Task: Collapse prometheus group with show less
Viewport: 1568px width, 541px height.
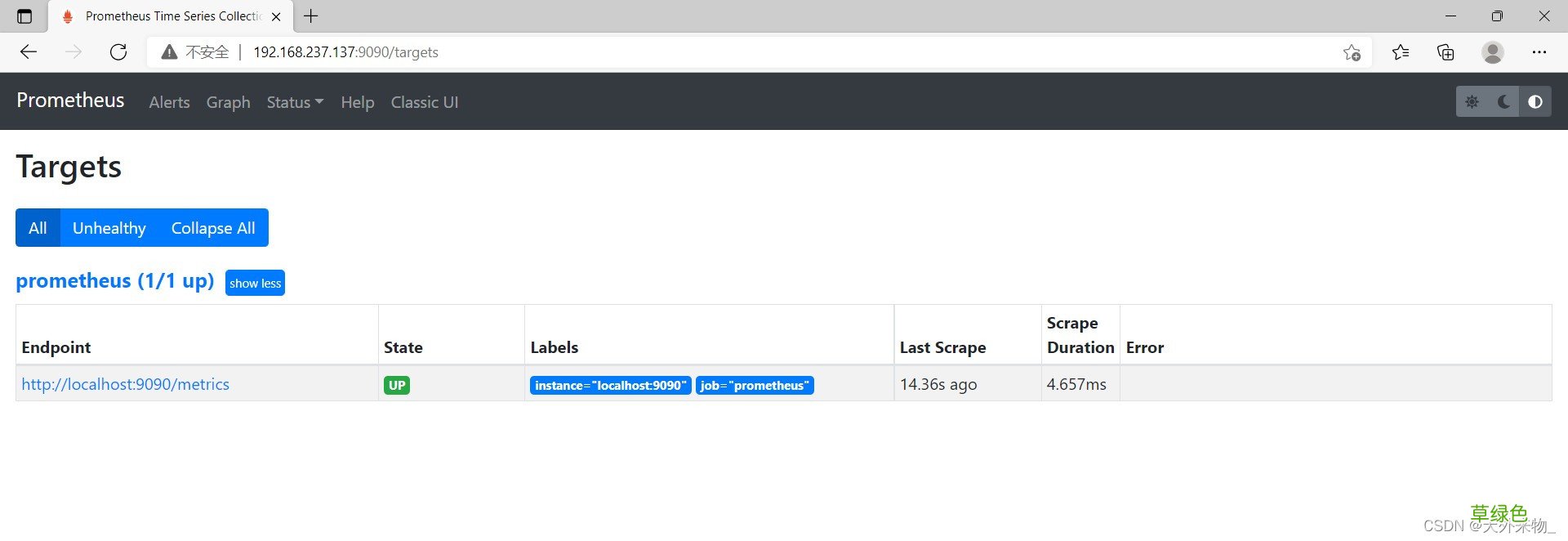Action: pyautogui.click(x=255, y=283)
